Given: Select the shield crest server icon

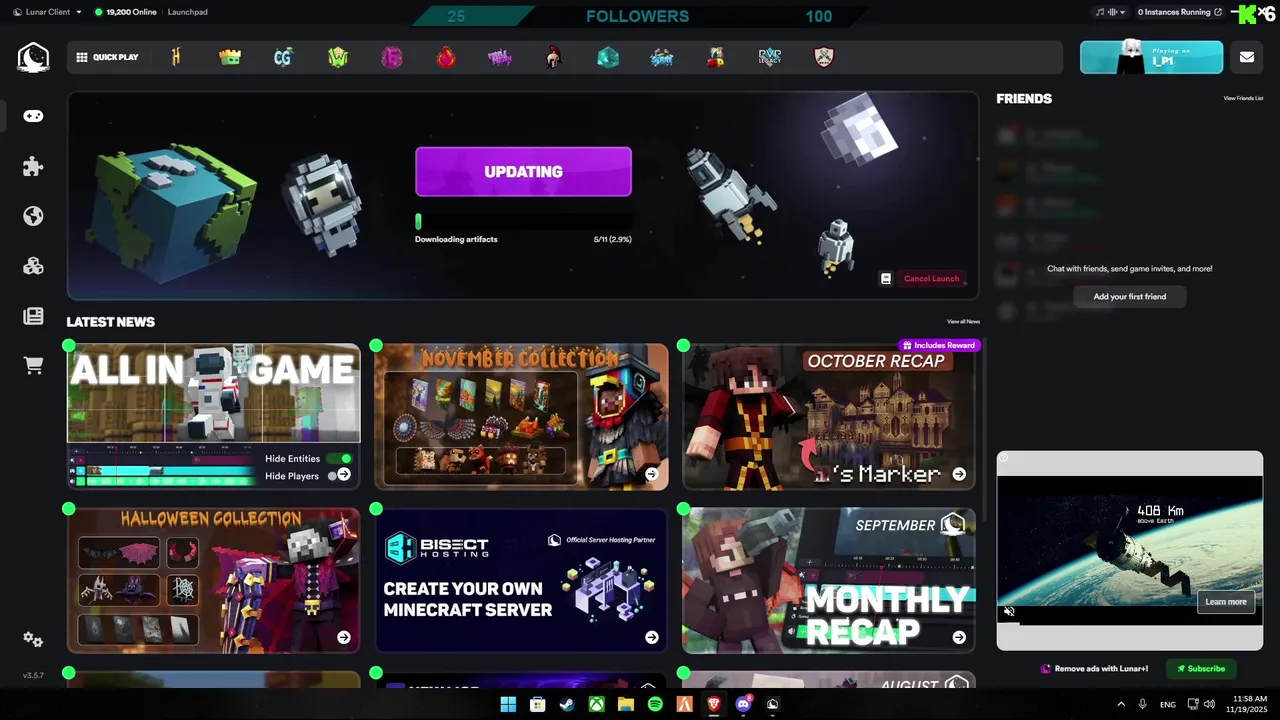Looking at the screenshot, I should coord(823,57).
